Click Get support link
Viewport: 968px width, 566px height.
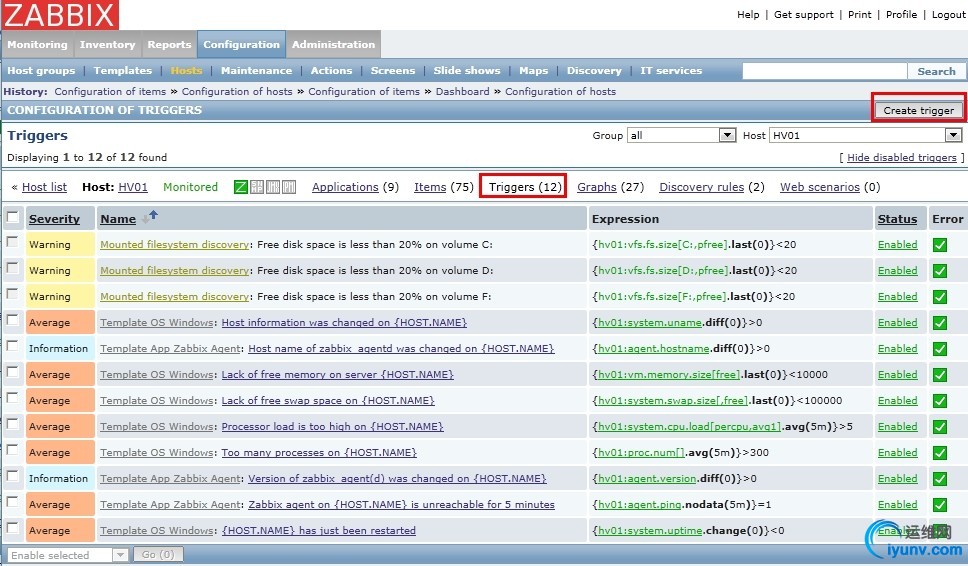click(804, 14)
